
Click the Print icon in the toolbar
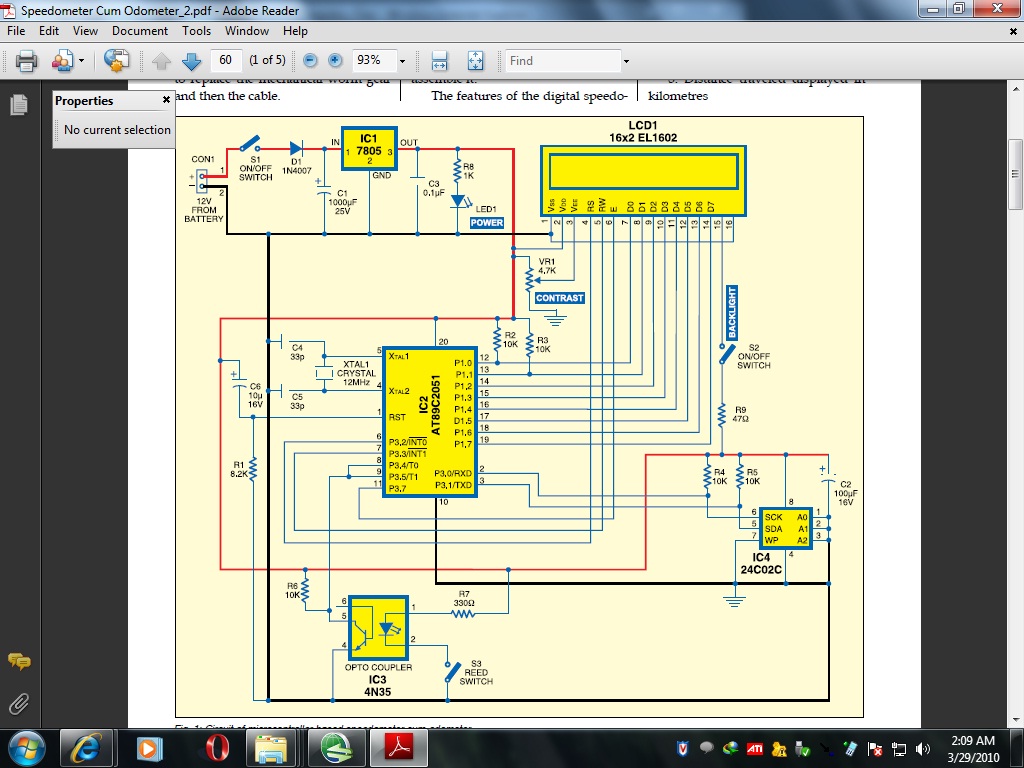pyautogui.click(x=27, y=61)
